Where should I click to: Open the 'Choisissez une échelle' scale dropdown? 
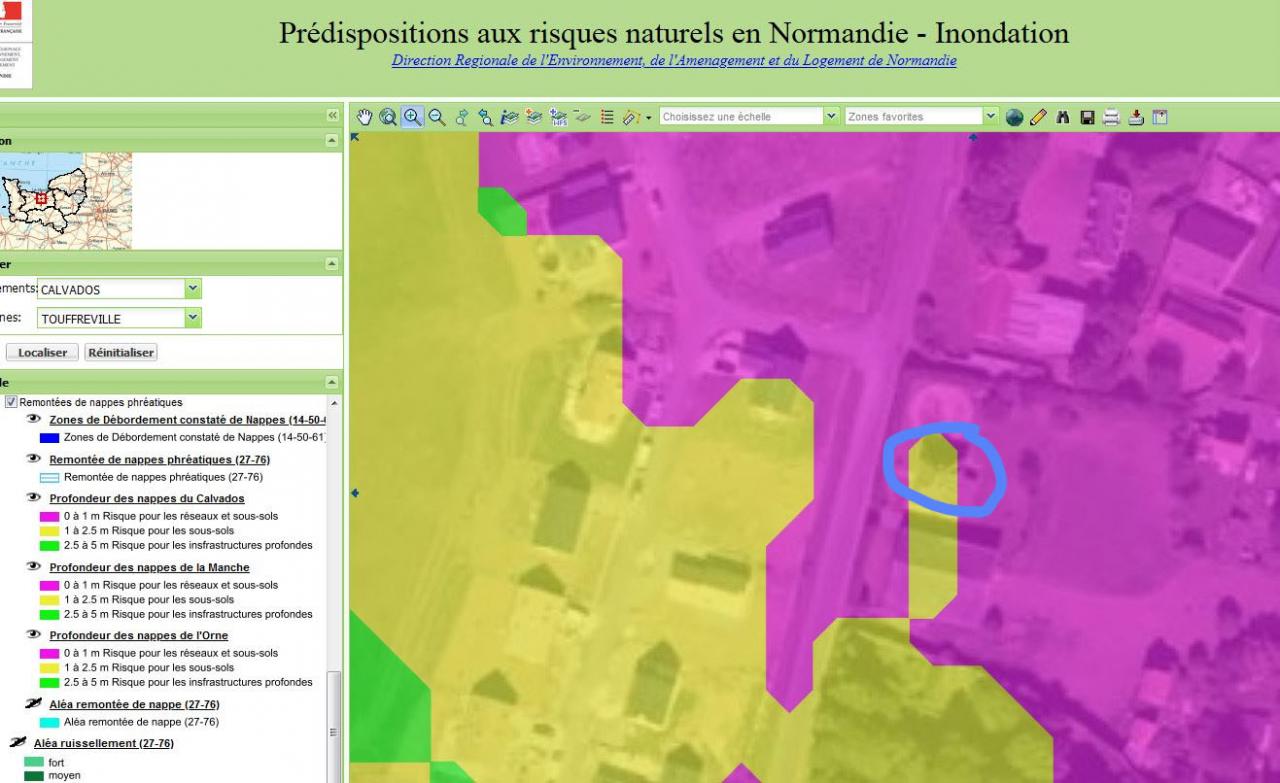pos(831,117)
